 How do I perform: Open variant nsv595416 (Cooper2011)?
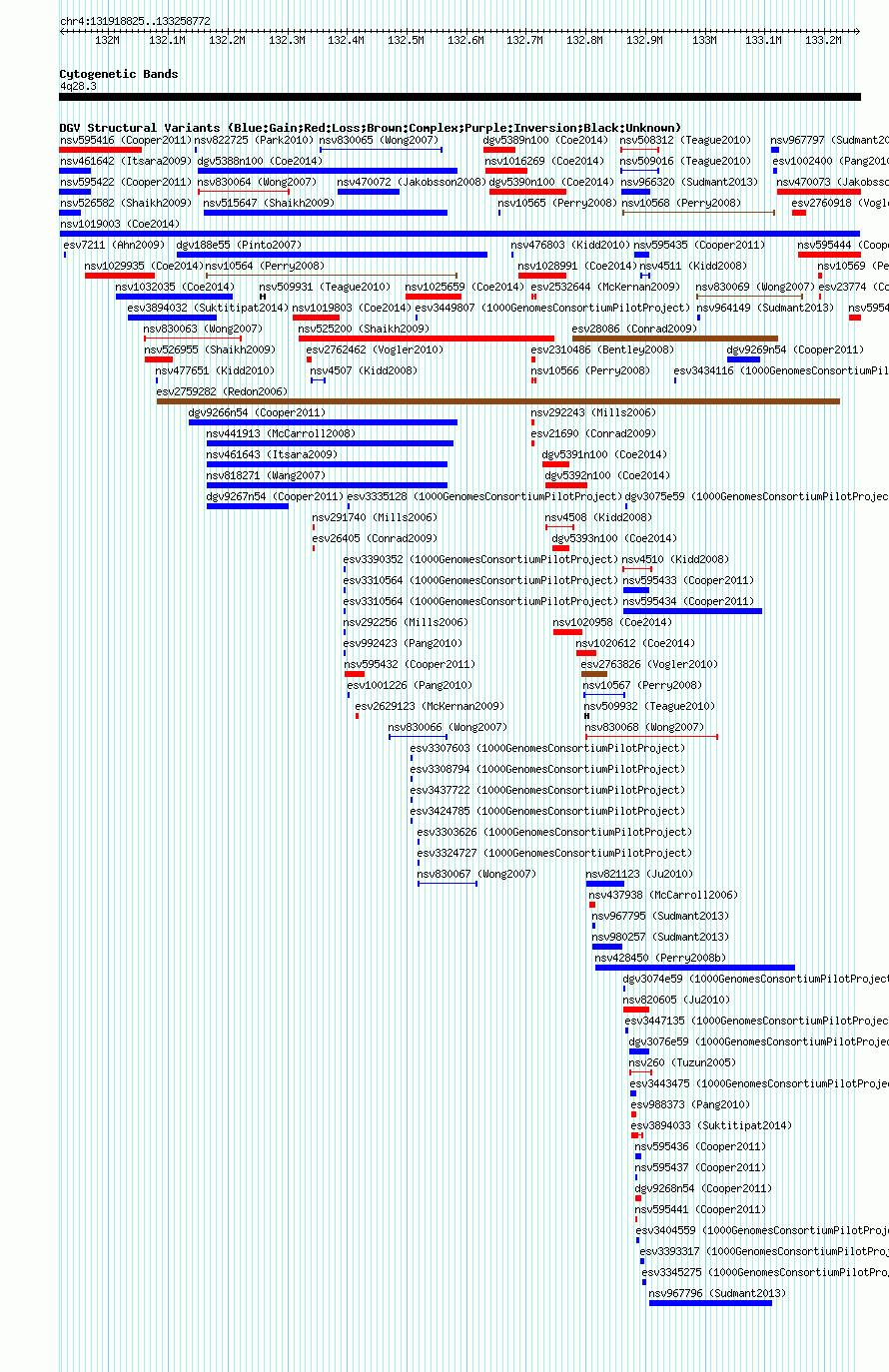click(x=125, y=140)
